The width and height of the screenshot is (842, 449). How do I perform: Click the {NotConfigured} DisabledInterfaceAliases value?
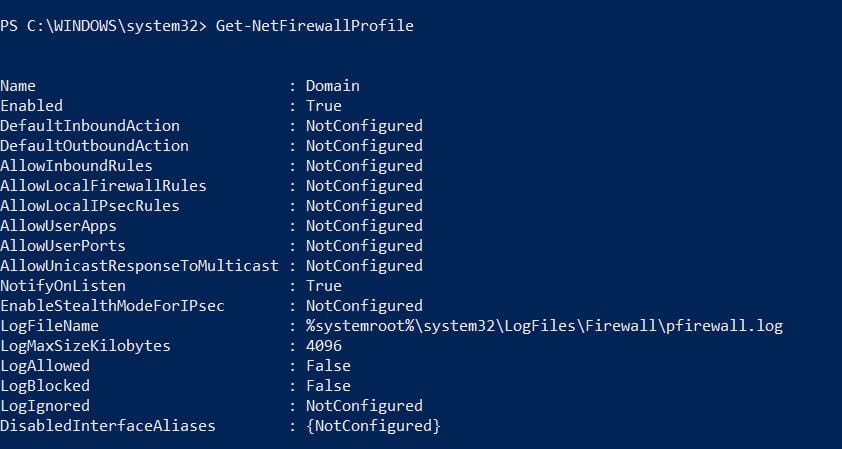coord(373,426)
